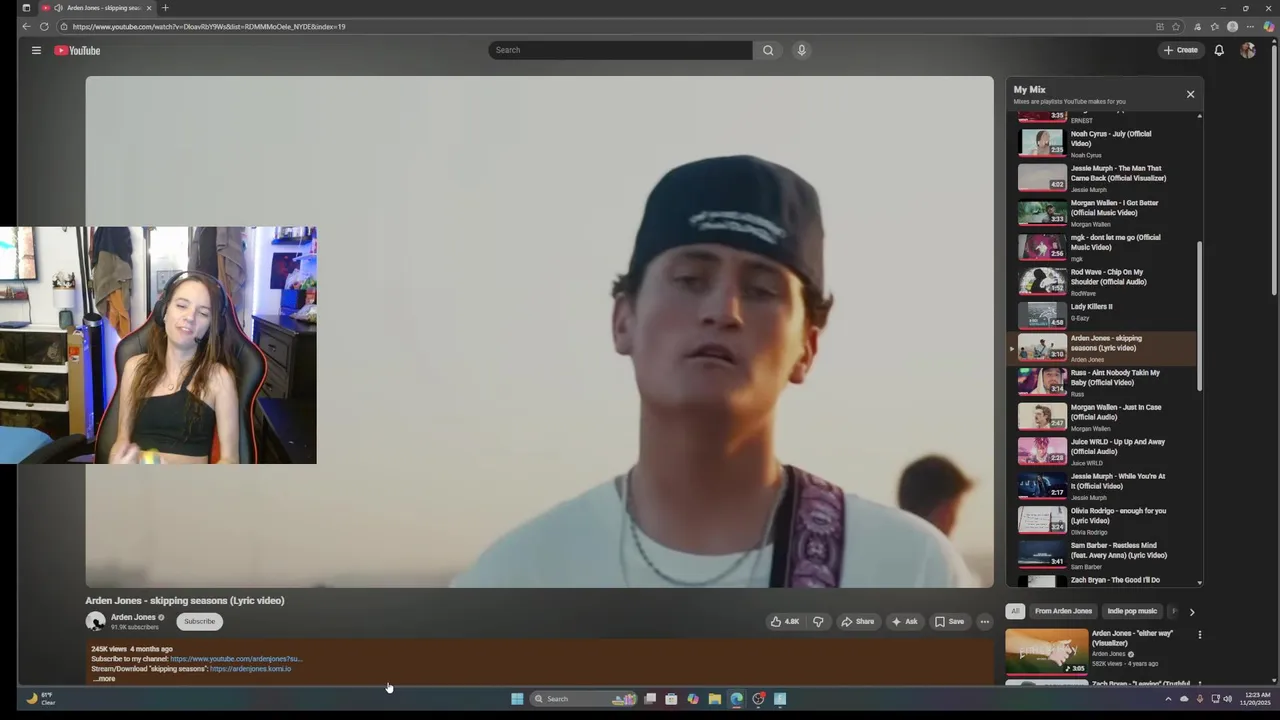1280x720 pixels.
Task: Open notifications bell
Action: [x=1219, y=50]
